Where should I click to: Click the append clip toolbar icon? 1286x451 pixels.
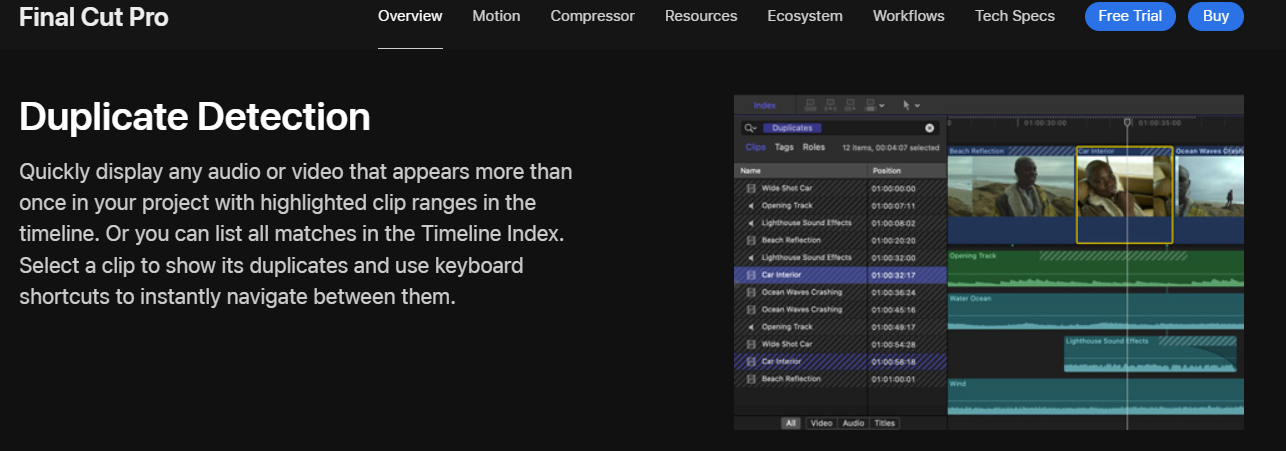tap(850, 105)
